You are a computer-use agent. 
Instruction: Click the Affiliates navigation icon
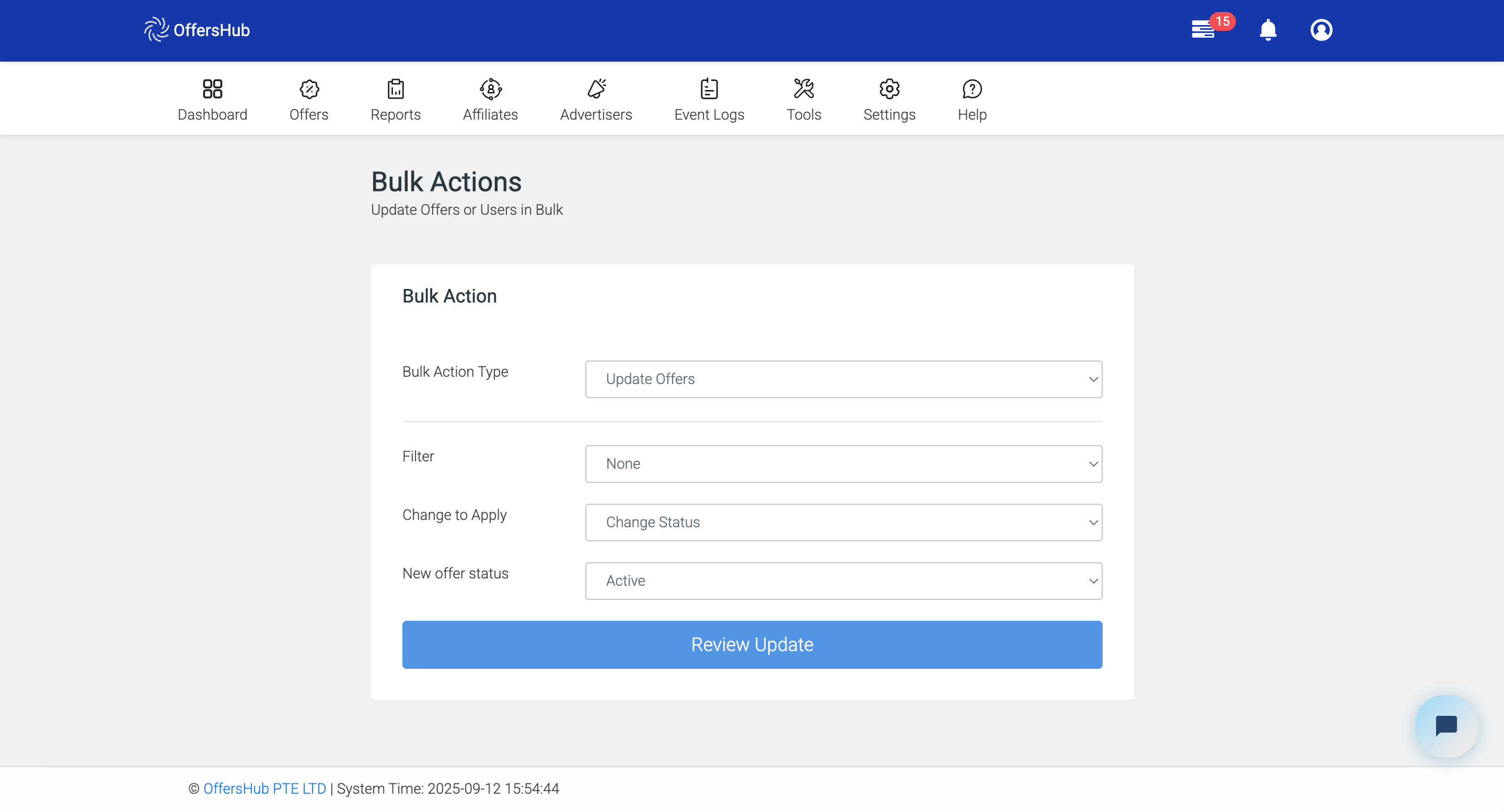point(490,89)
